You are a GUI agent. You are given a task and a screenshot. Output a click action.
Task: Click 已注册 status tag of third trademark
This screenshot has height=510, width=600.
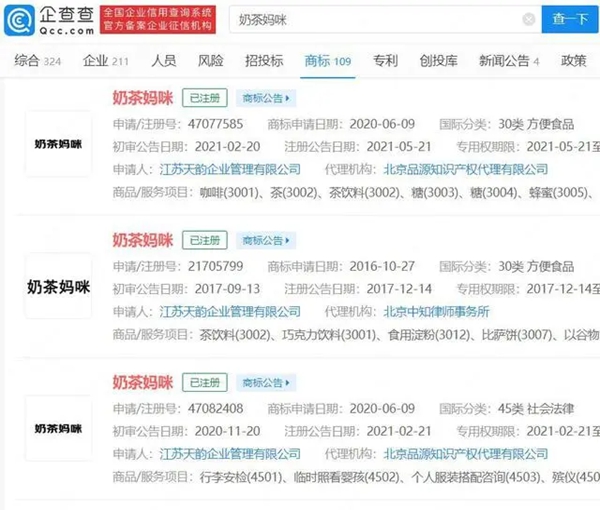(205, 383)
